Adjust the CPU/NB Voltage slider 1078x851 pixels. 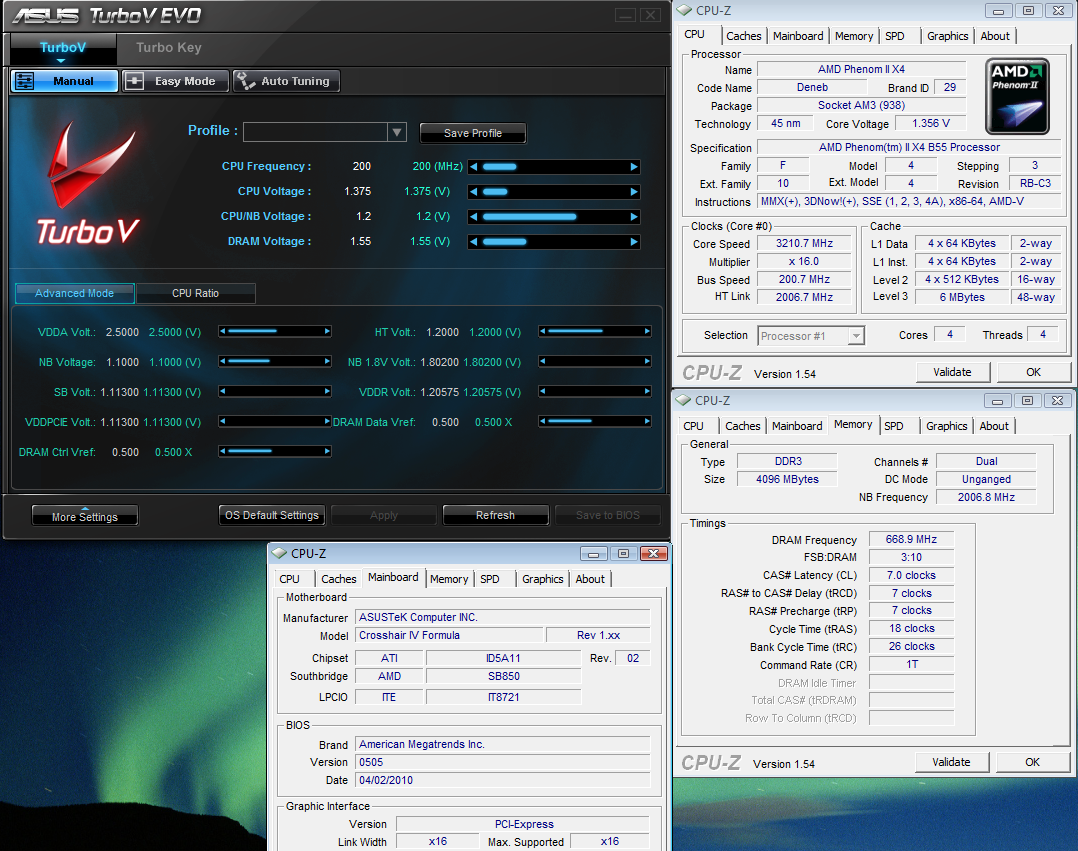pyautogui.click(x=554, y=217)
